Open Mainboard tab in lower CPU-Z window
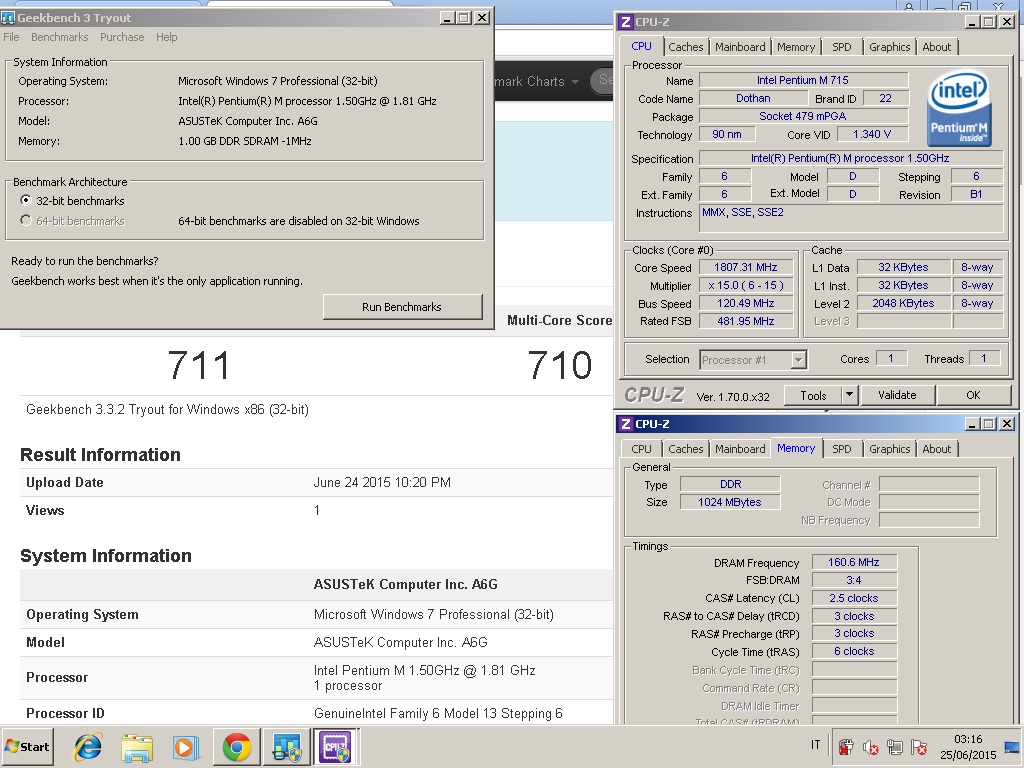The width and height of the screenshot is (1024, 768). pyautogui.click(x=740, y=449)
